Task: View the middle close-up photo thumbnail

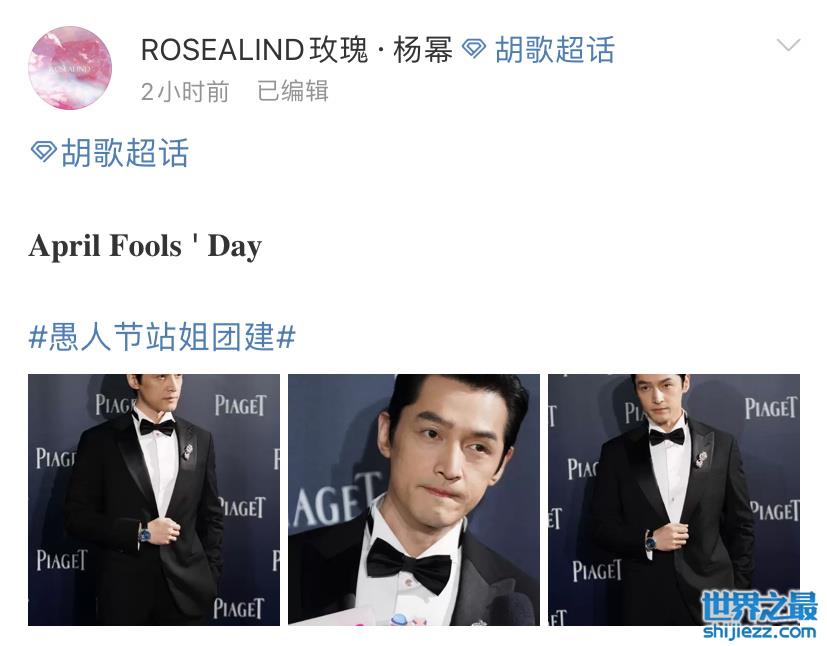Action: pos(414,500)
